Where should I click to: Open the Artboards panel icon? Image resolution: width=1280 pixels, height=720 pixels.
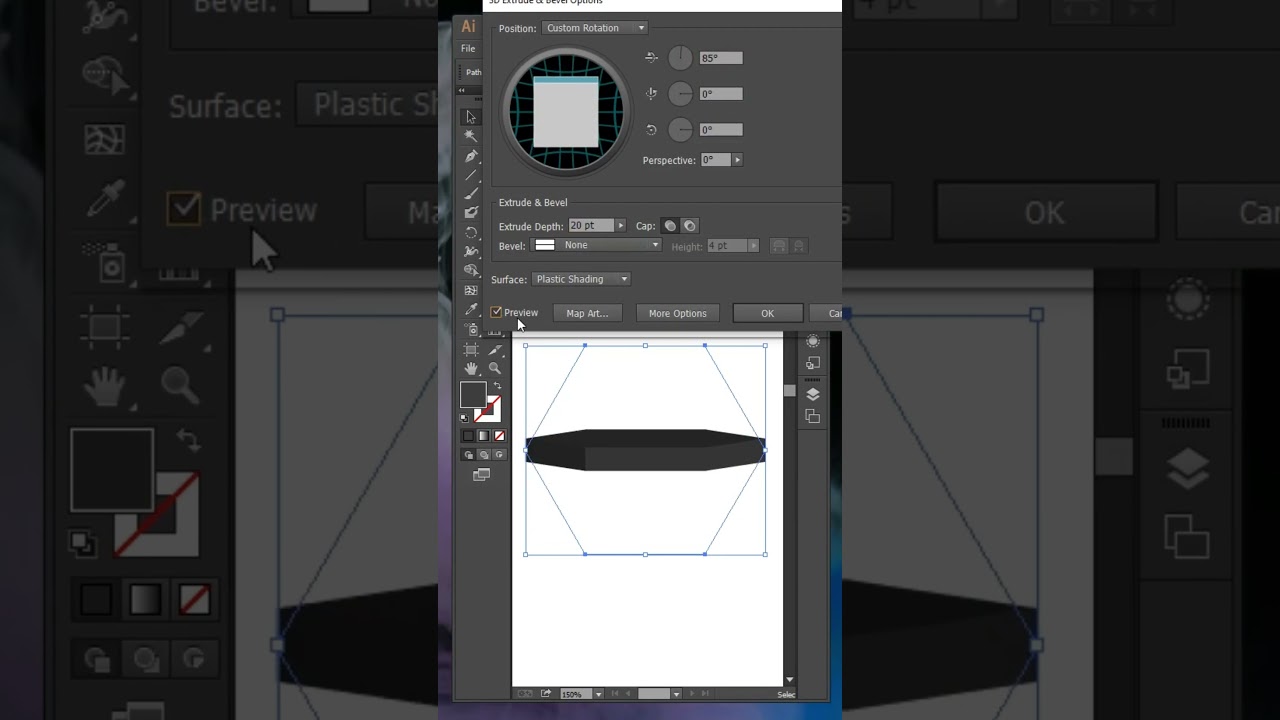[x=812, y=416]
